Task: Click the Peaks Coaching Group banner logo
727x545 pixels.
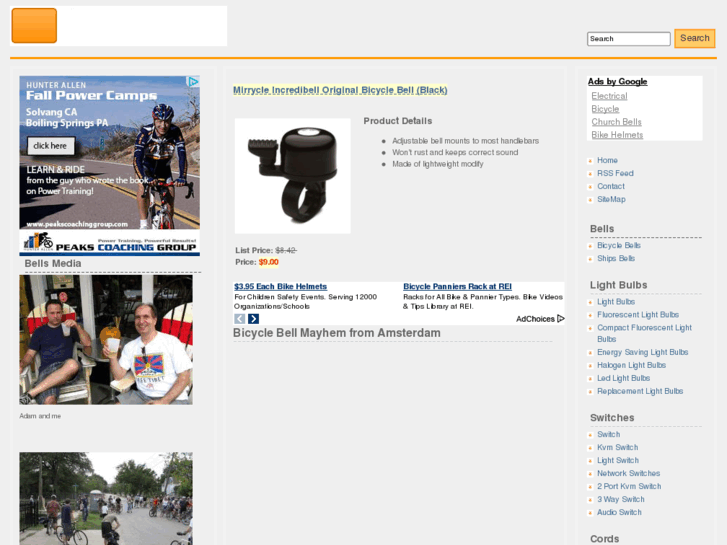Action: (109, 243)
